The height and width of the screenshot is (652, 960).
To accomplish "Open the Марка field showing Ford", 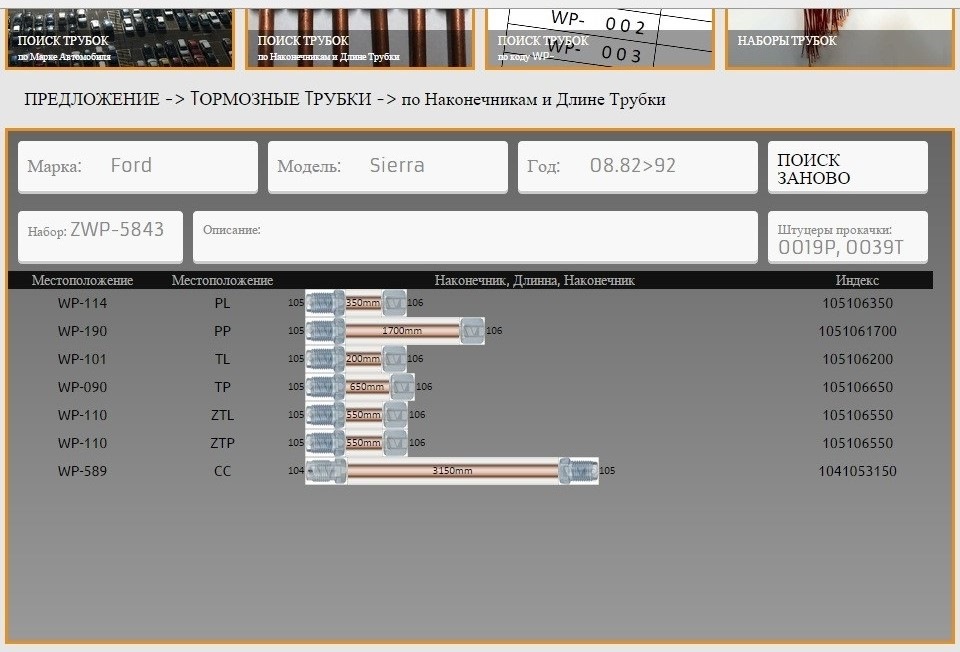I will [x=138, y=168].
